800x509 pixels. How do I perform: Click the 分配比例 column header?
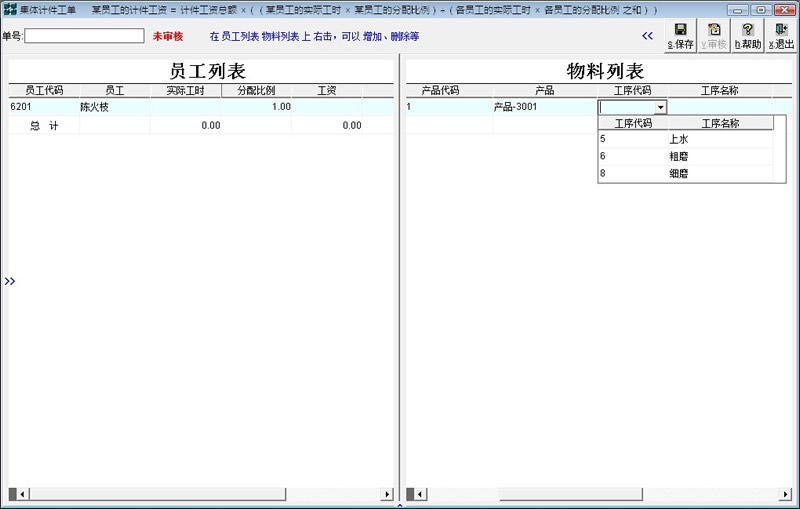(x=256, y=90)
